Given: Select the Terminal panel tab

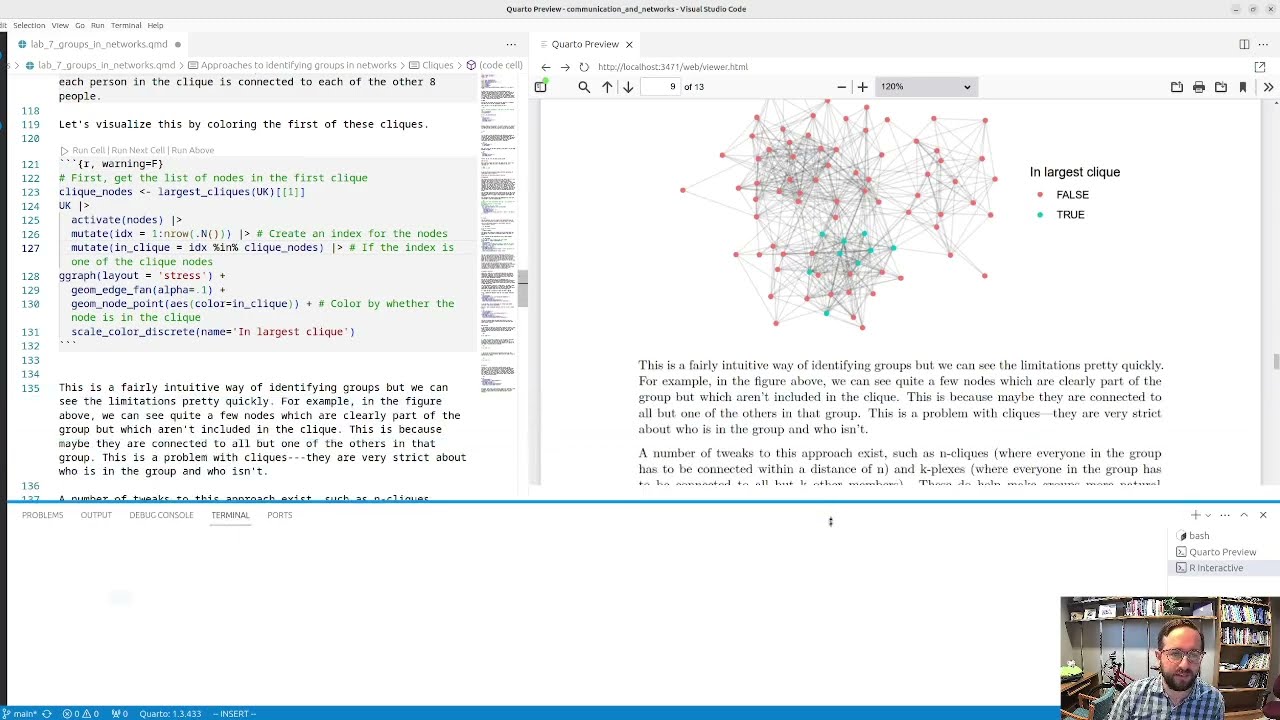Looking at the screenshot, I should 230,515.
